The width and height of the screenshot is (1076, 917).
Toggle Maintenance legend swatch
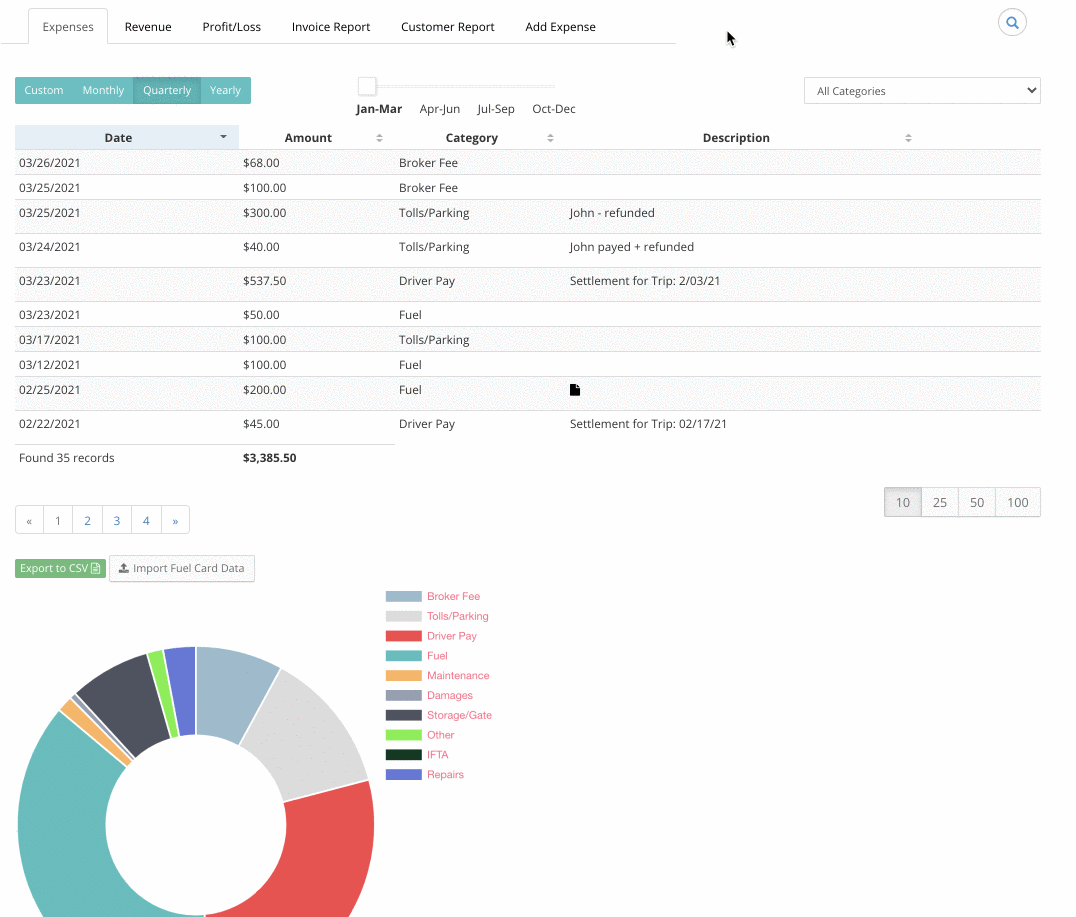pos(404,675)
